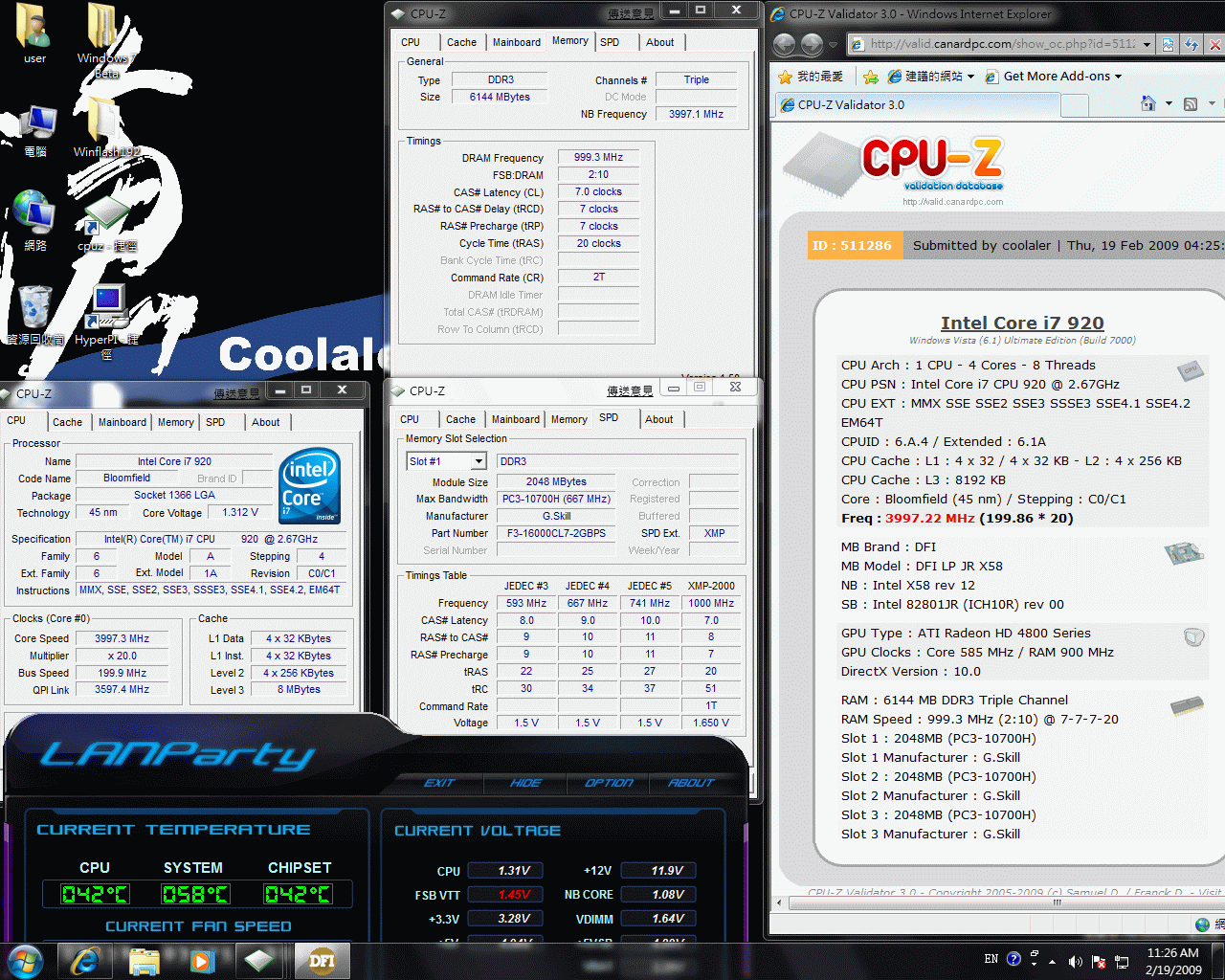Click the XMP-2000 column header in Timings Table
This screenshot has width=1225, height=980.
[711, 586]
